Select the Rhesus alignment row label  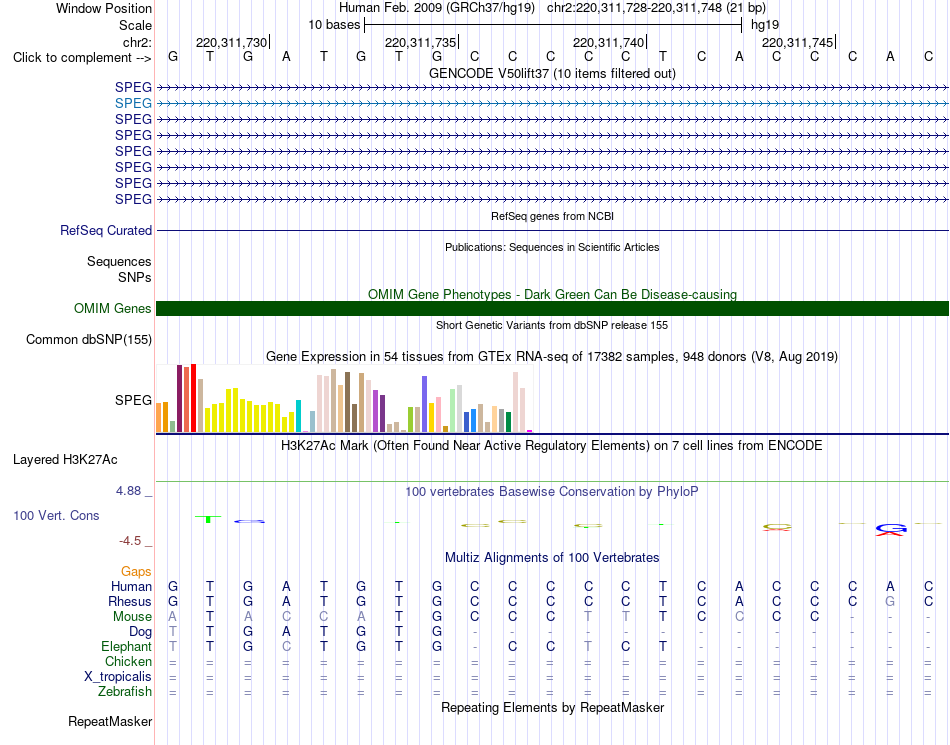pyautogui.click(x=130, y=601)
